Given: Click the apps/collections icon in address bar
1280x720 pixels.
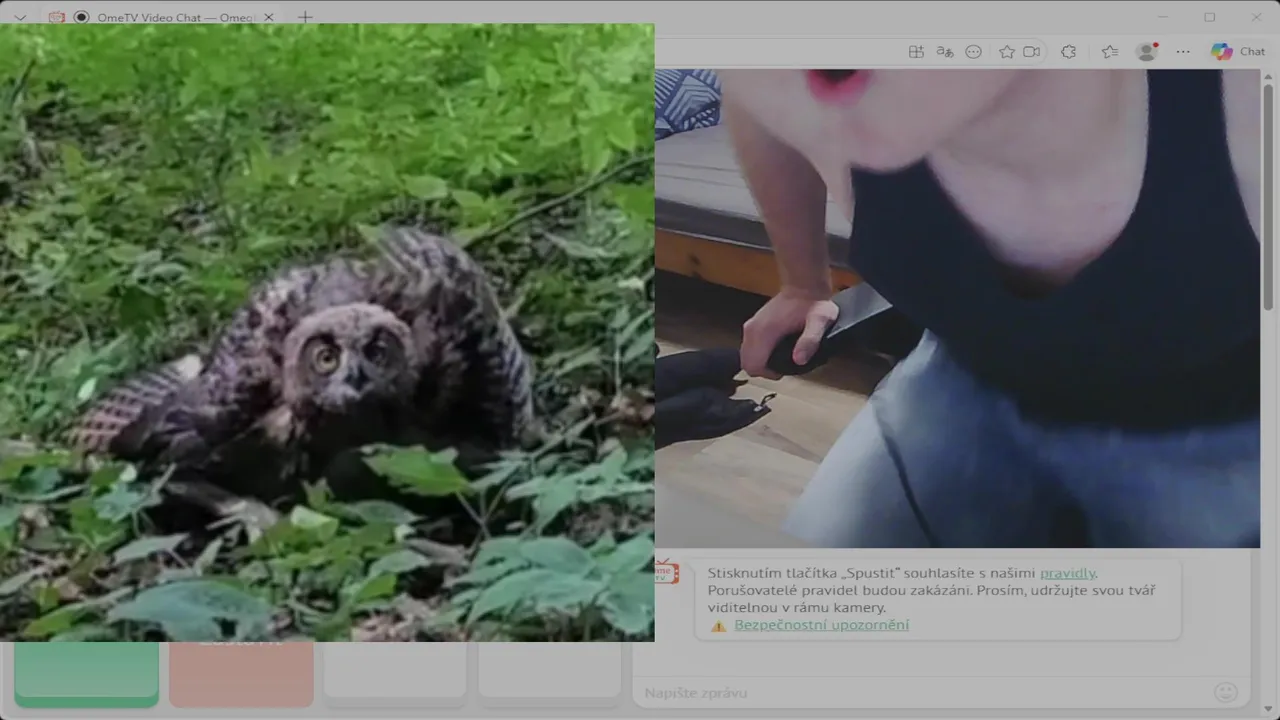Looking at the screenshot, I should (x=916, y=52).
